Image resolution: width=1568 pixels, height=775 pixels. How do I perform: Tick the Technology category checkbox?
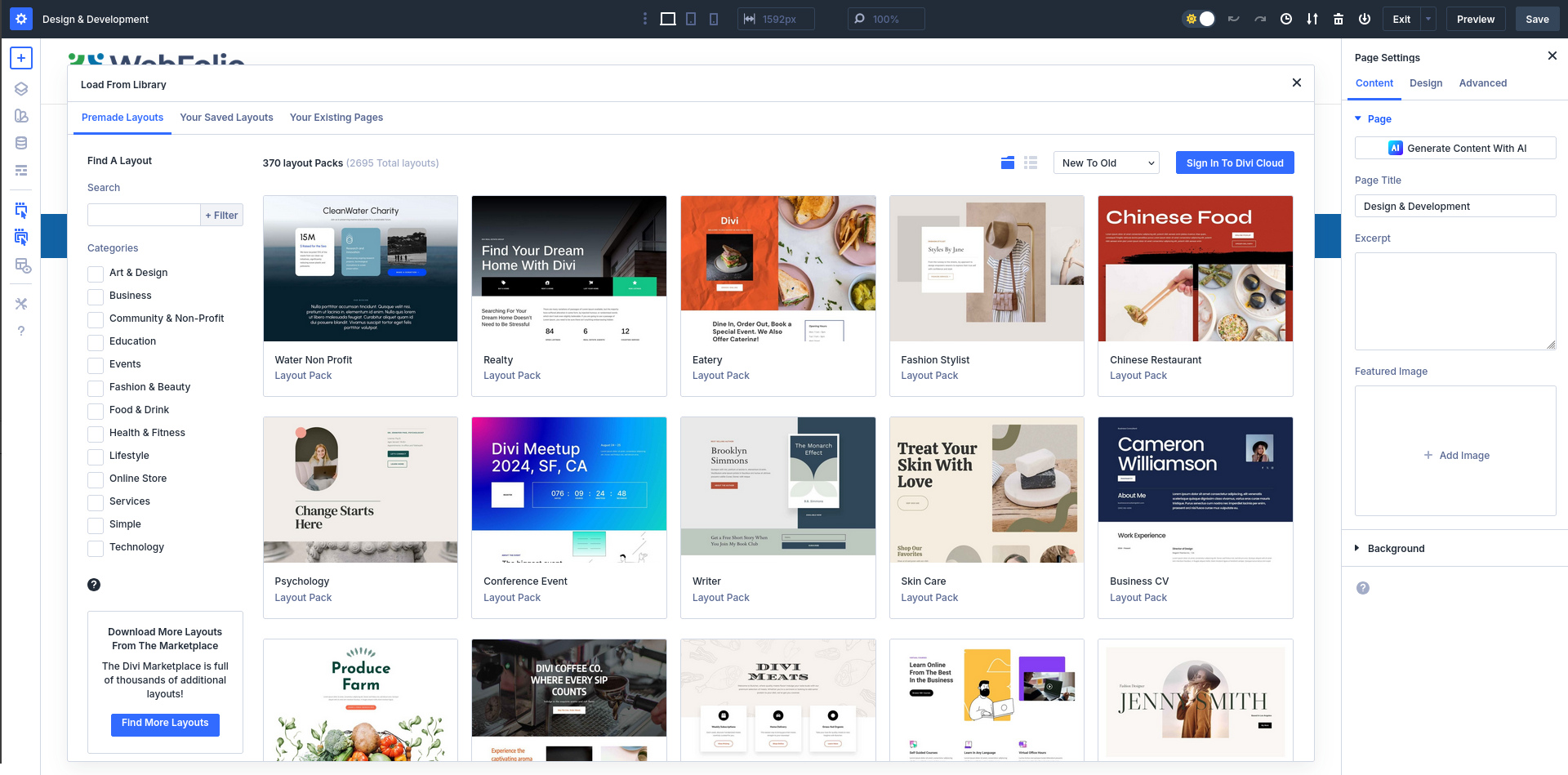pos(96,548)
